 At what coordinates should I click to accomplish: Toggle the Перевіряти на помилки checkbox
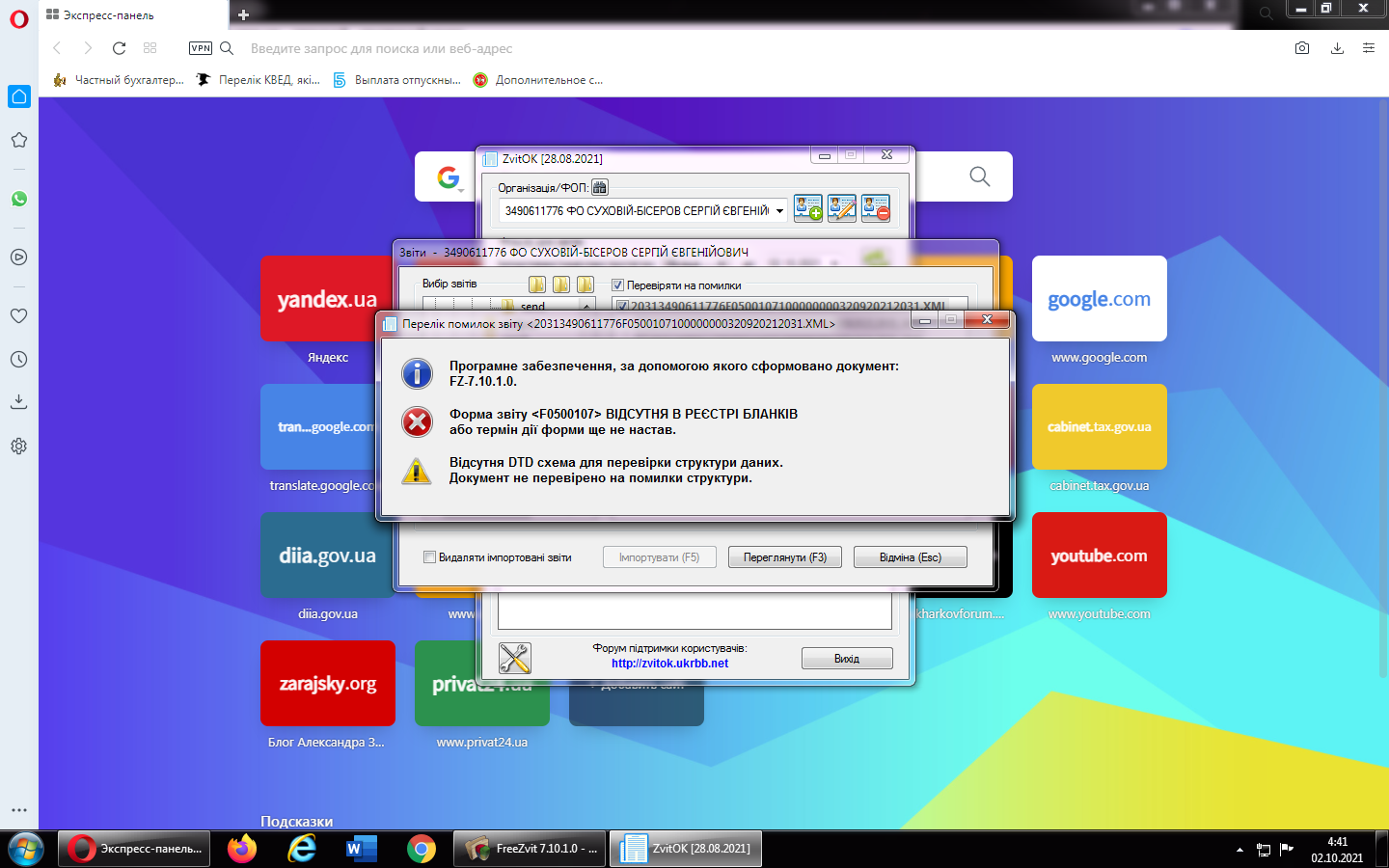tap(618, 285)
